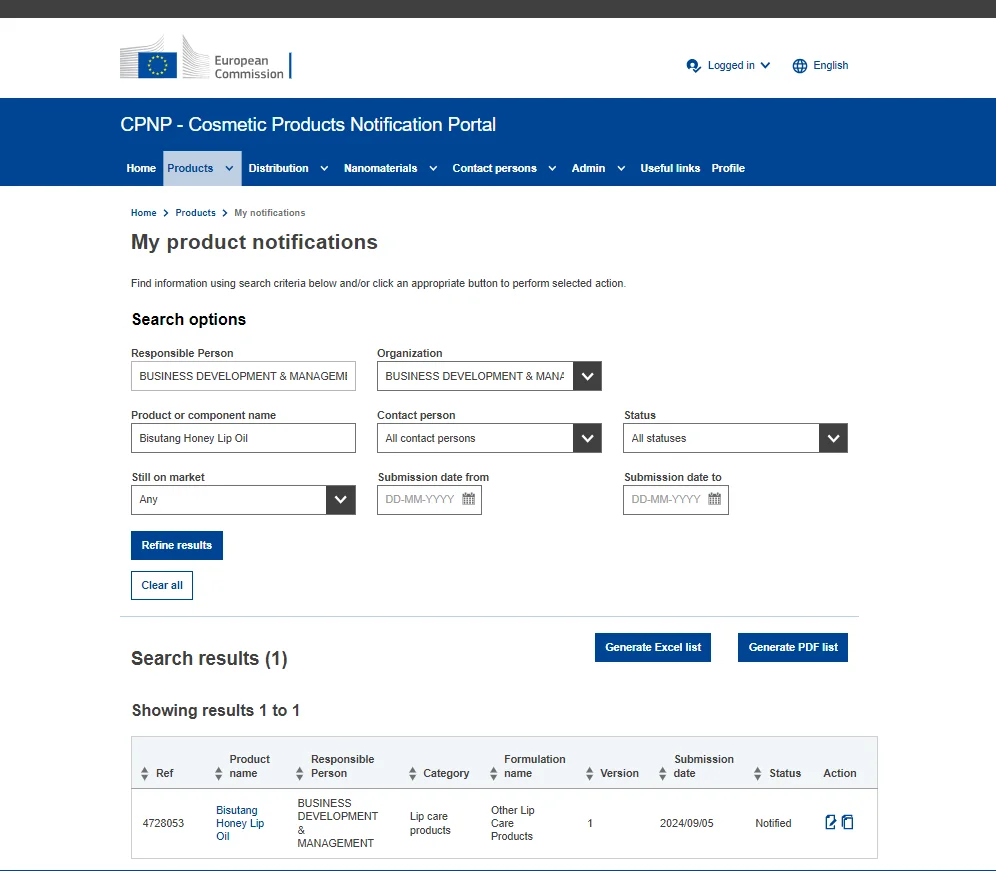Screen dimensions: 996x871
Task: Open the Distribution menu
Action: [288, 168]
